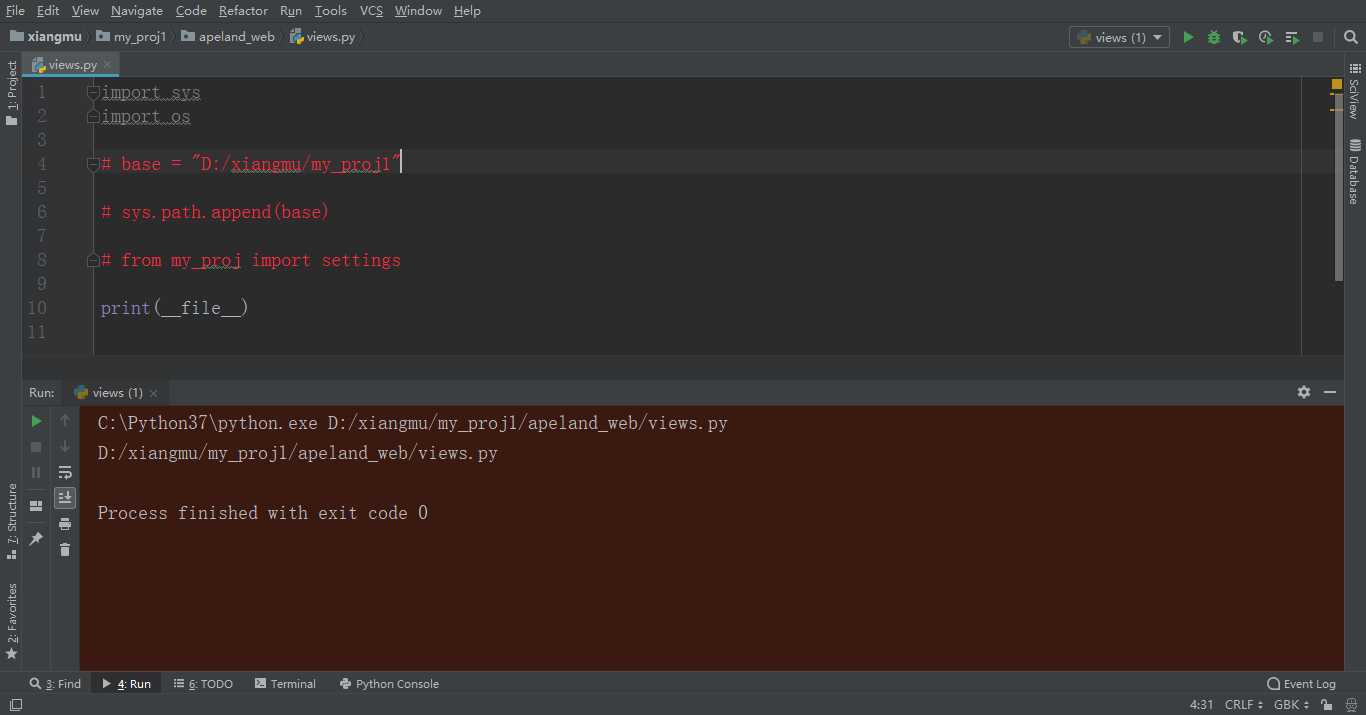
Task: Open the Tools menu
Action: pyautogui.click(x=330, y=10)
